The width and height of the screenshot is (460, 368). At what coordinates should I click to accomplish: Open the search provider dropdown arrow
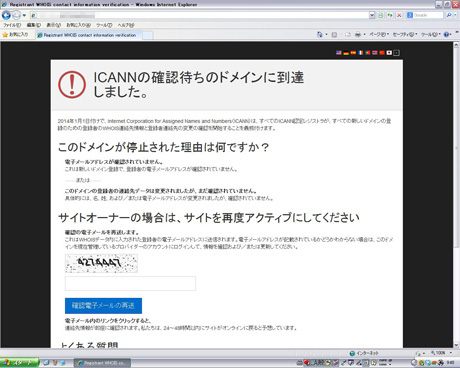pos(455,15)
